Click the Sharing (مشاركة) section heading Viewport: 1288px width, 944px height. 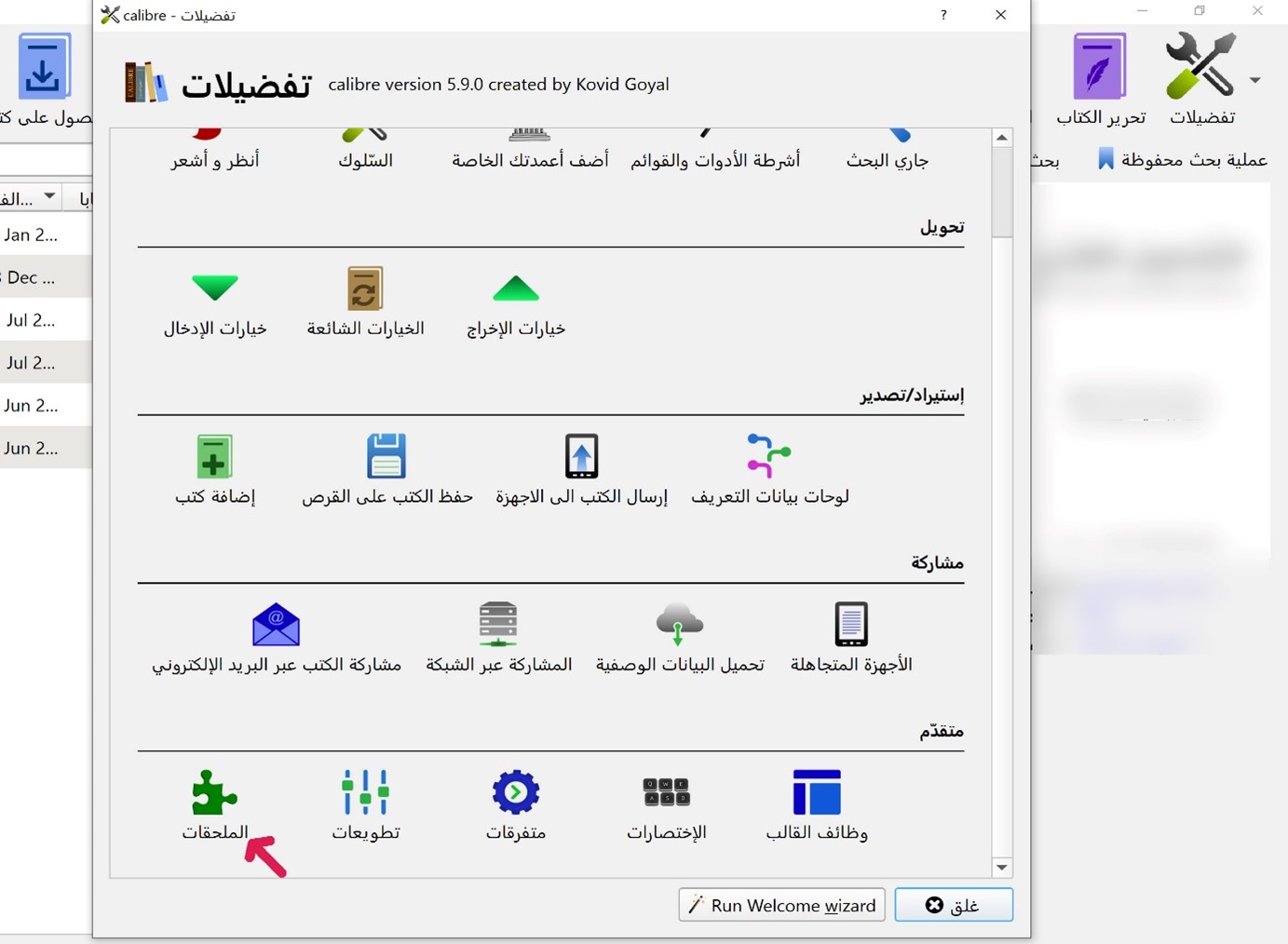pyautogui.click(x=937, y=563)
